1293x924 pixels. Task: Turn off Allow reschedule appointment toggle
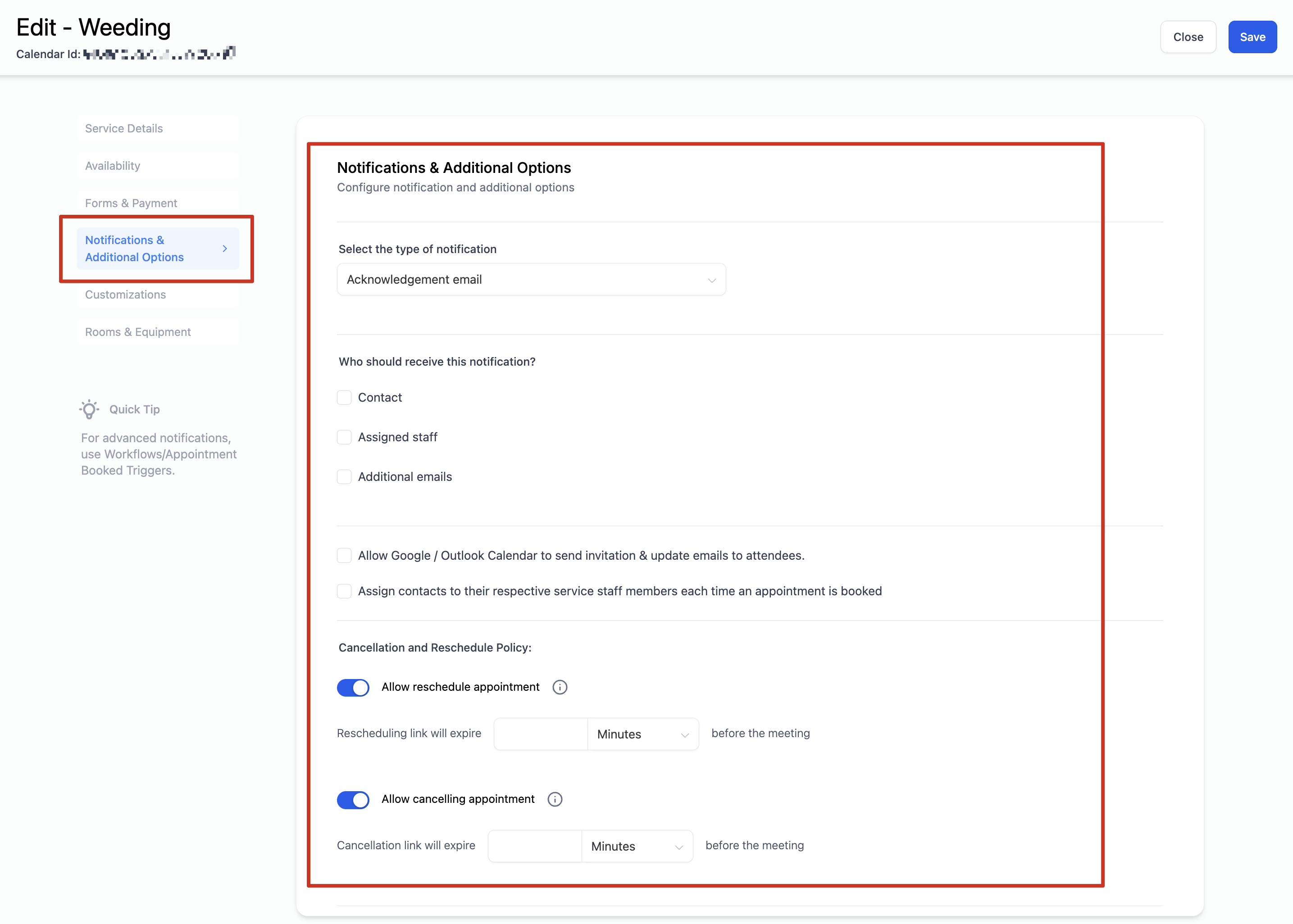pyautogui.click(x=353, y=687)
